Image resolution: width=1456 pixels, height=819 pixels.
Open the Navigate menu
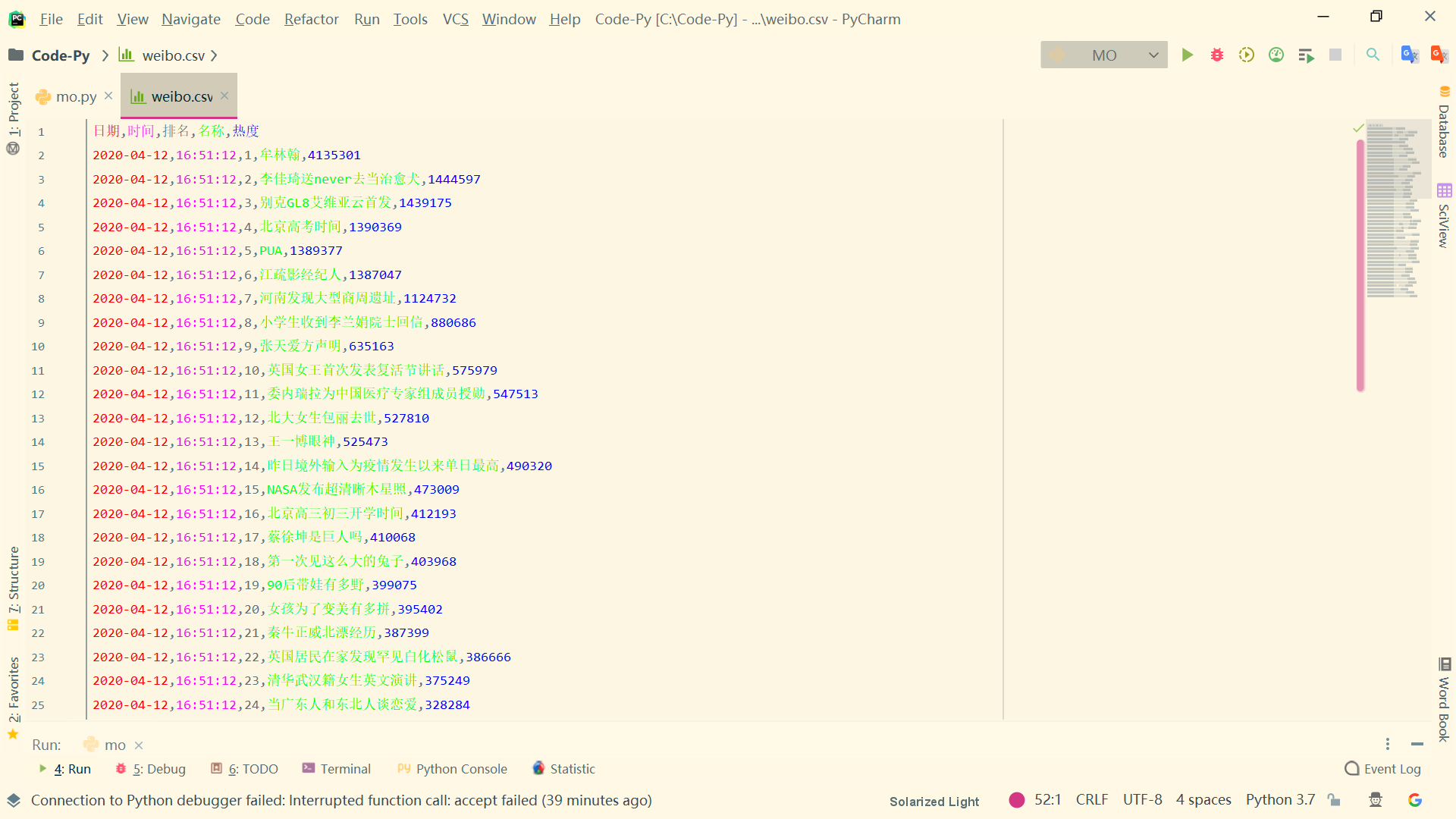coord(191,19)
